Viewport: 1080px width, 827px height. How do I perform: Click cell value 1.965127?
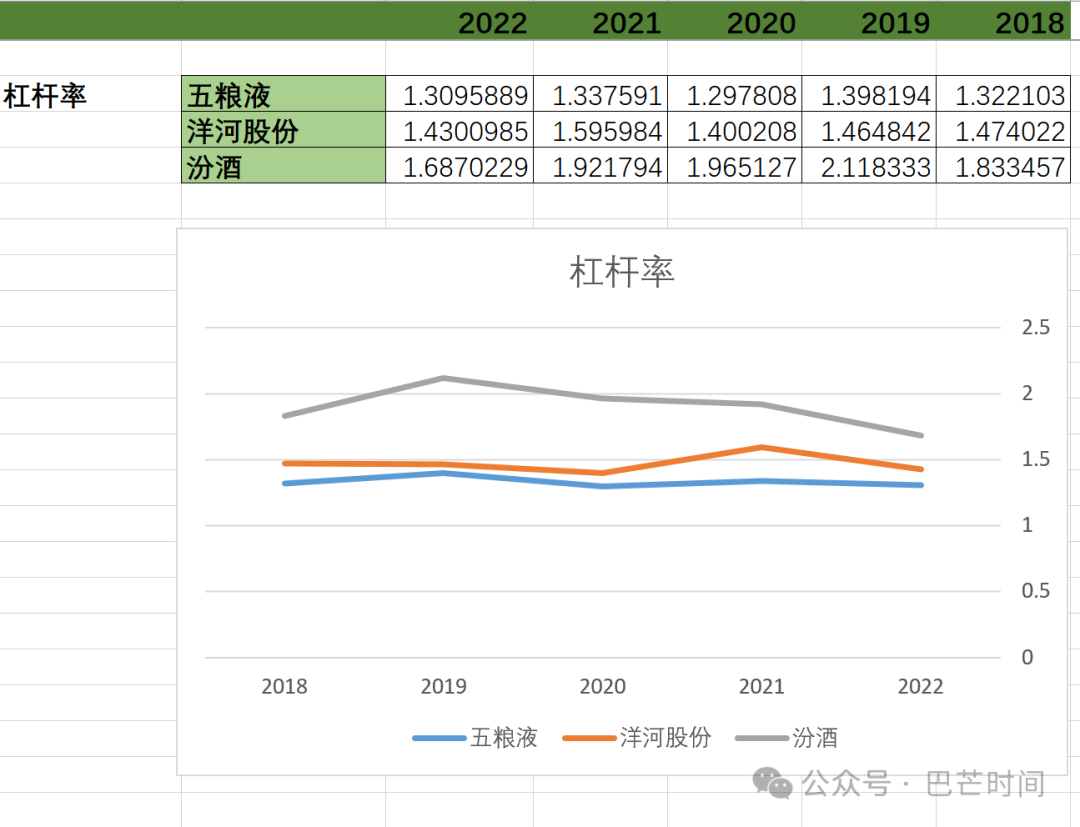[x=734, y=167]
